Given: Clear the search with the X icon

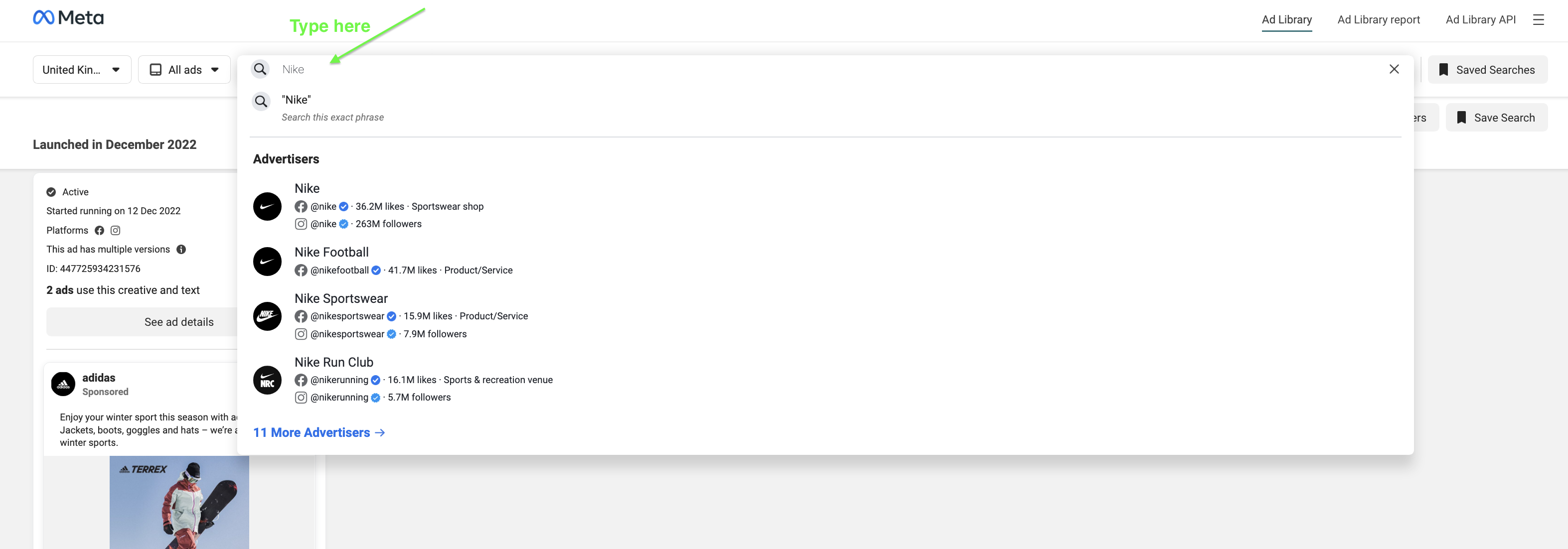Looking at the screenshot, I should pos(1394,69).
